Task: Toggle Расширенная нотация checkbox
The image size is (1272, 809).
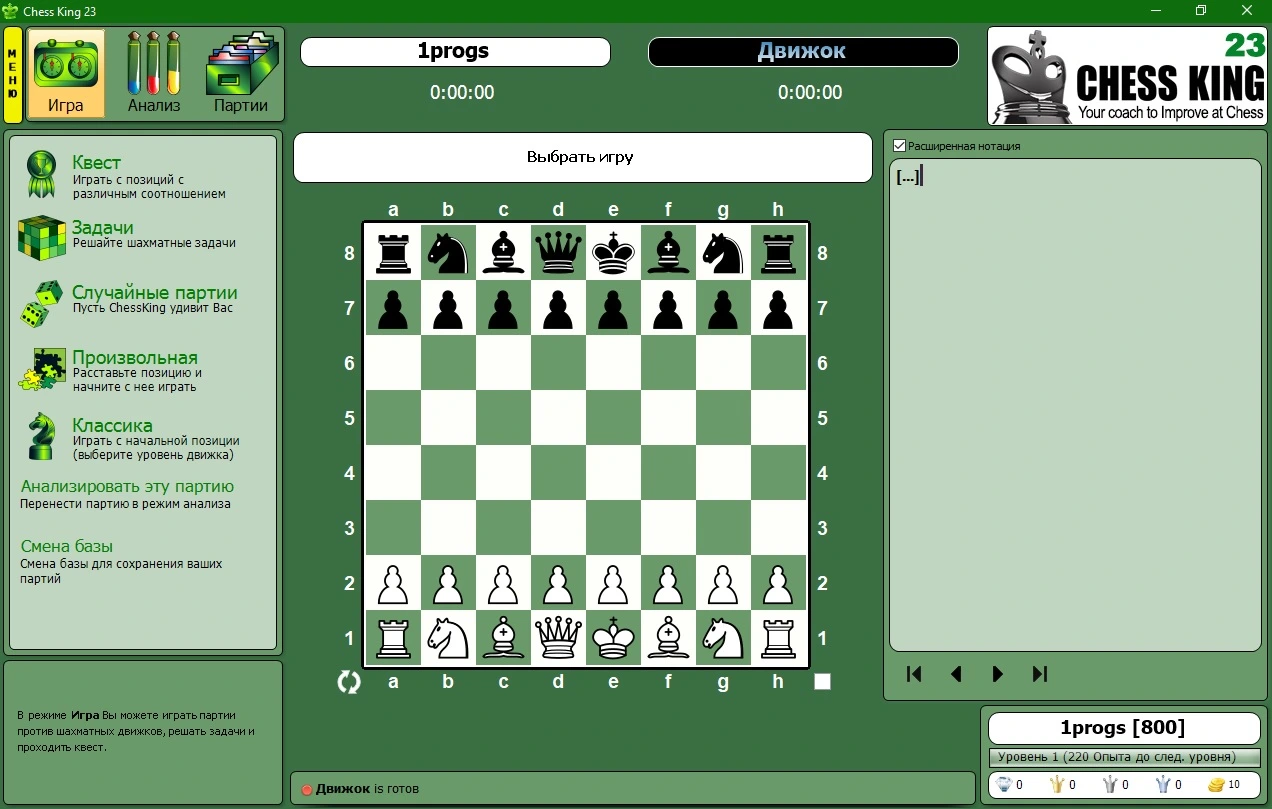Action: pyautogui.click(x=899, y=146)
